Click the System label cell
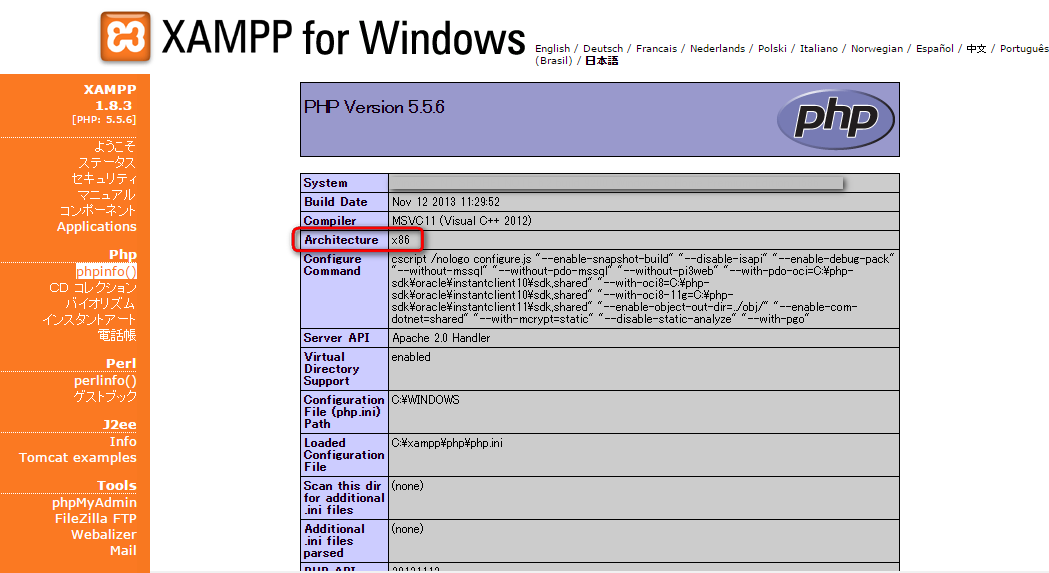Screen dimensions: 1049x573 pyautogui.click(x=345, y=183)
